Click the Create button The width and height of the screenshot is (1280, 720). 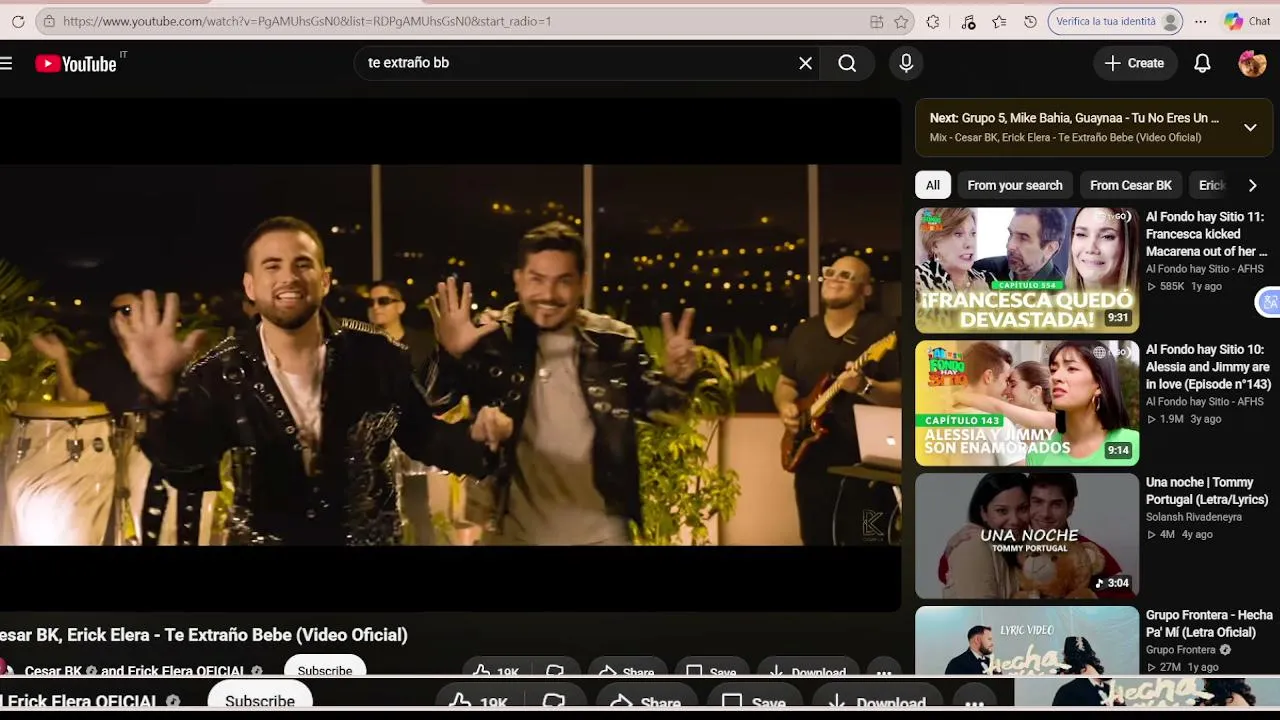click(1135, 63)
